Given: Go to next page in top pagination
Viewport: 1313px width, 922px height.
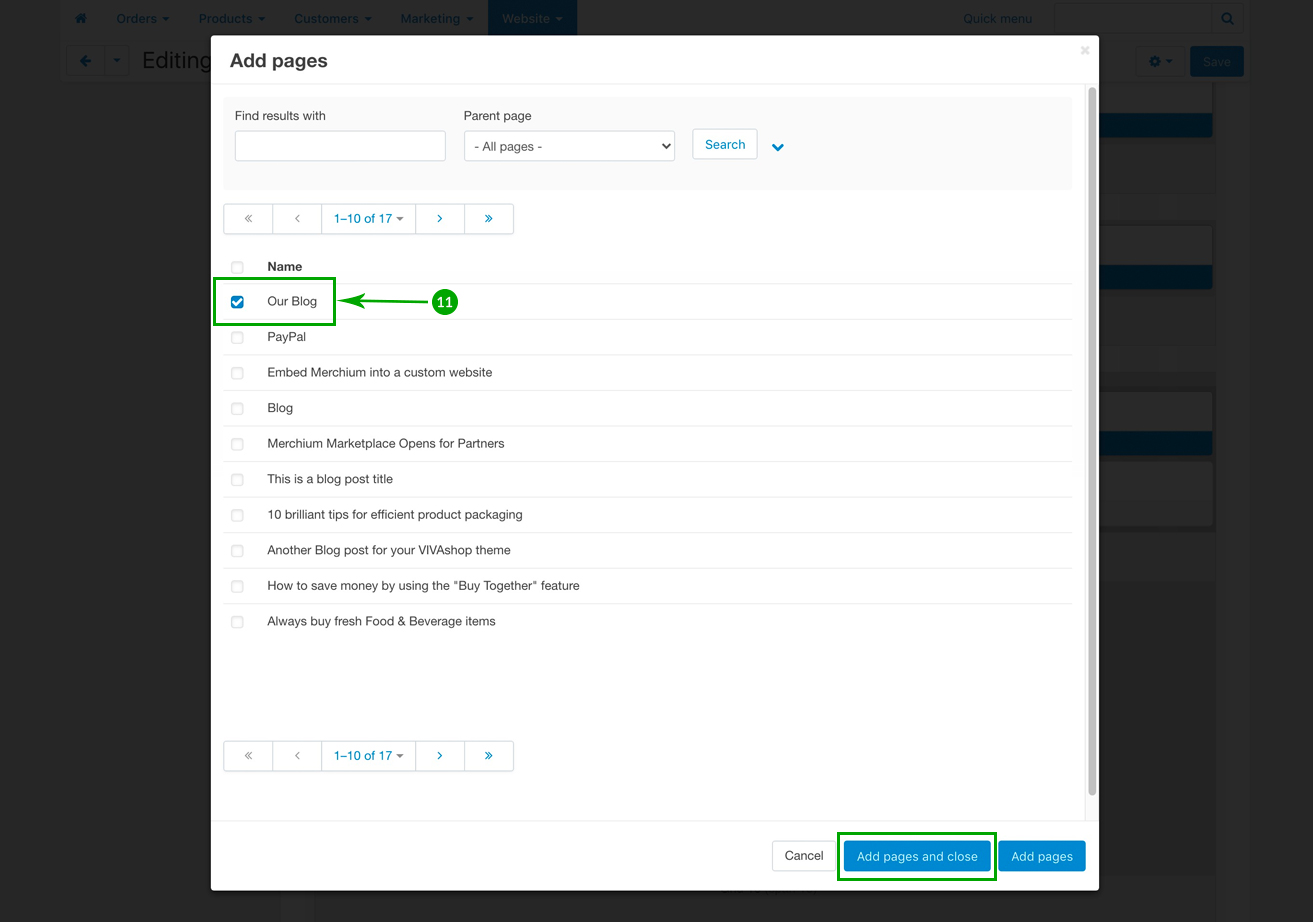Looking at the screenshot, I should [x=439, y=219].
